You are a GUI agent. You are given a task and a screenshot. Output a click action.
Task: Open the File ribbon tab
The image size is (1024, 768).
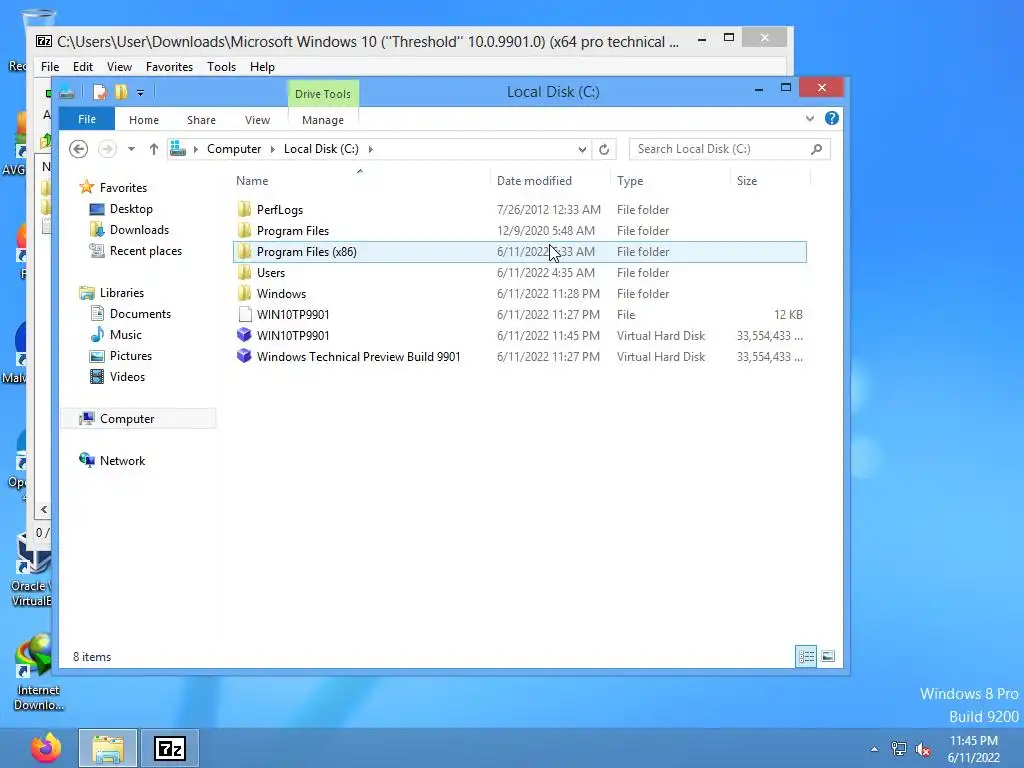coord(87,120)
